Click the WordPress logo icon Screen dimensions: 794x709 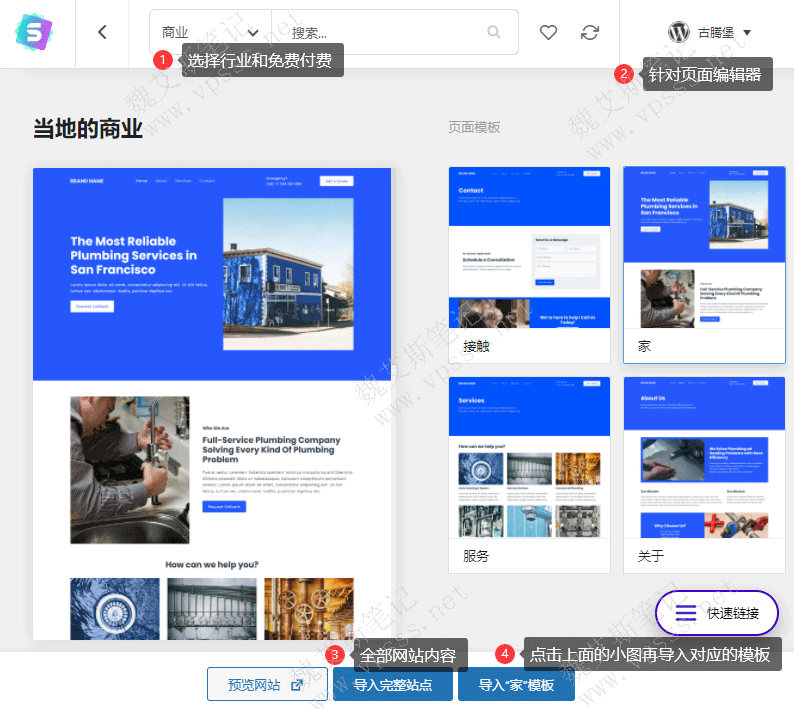679,32
